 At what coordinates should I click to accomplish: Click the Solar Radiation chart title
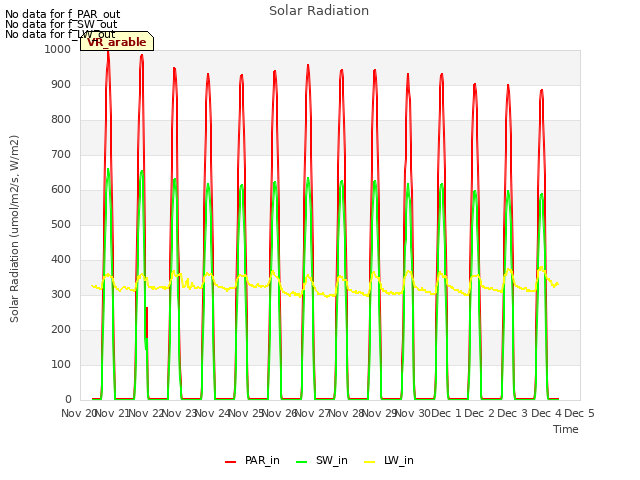point(319,11)
